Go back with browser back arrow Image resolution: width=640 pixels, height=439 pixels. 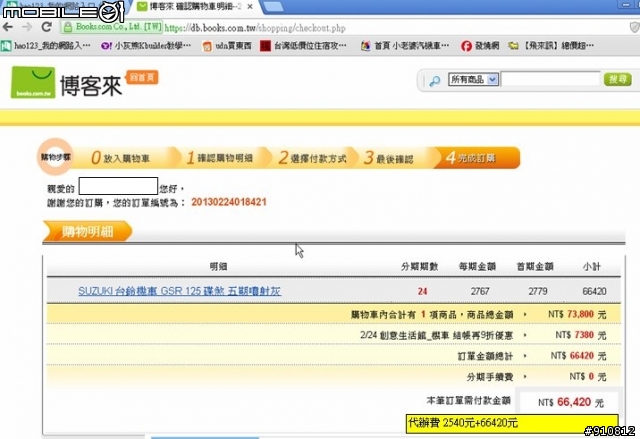point(8,27)
